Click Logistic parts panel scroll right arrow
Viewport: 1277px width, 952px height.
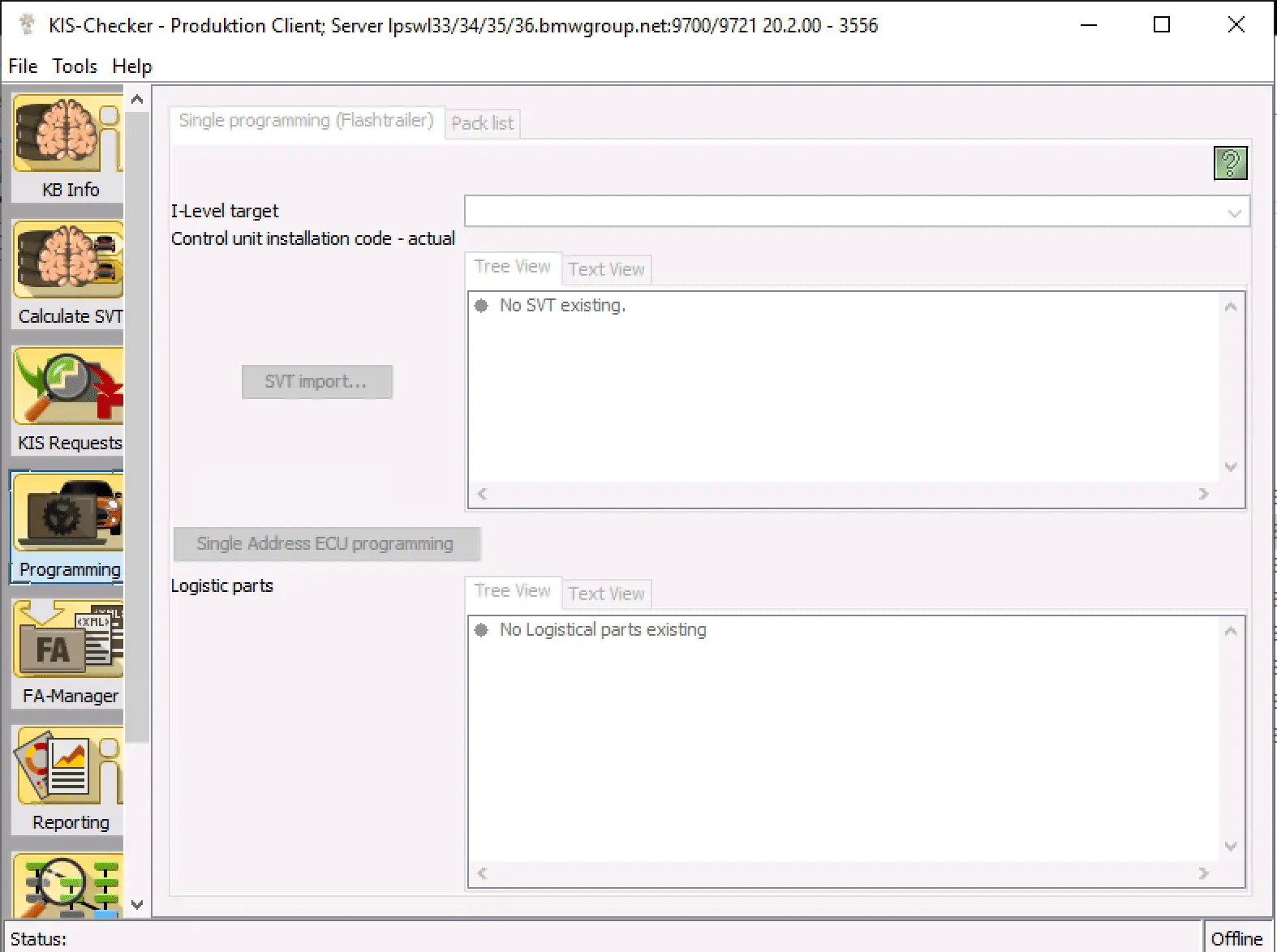(x=1204, y=873)
